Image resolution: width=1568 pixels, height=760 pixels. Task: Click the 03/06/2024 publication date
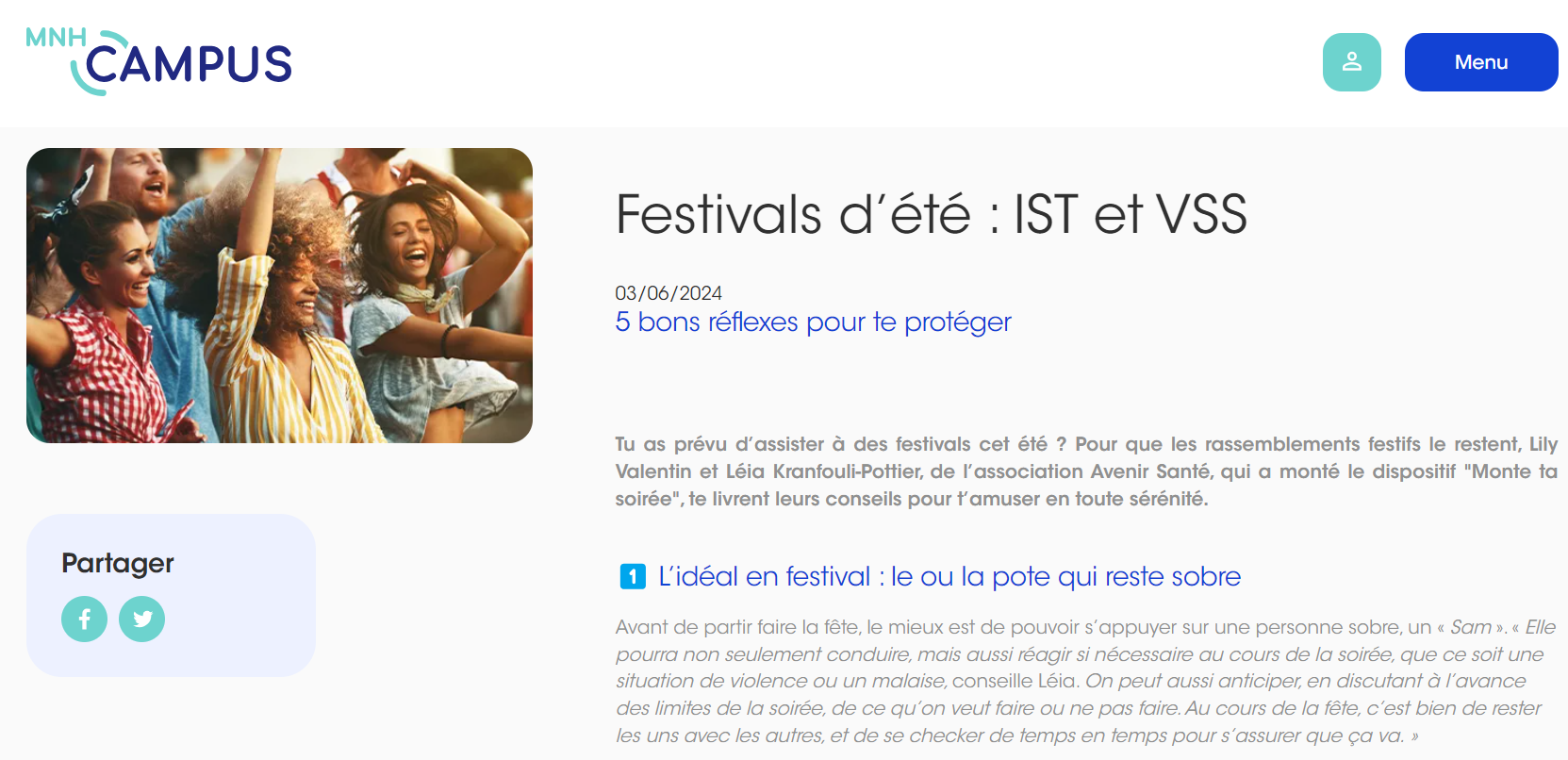pos(668,293)
